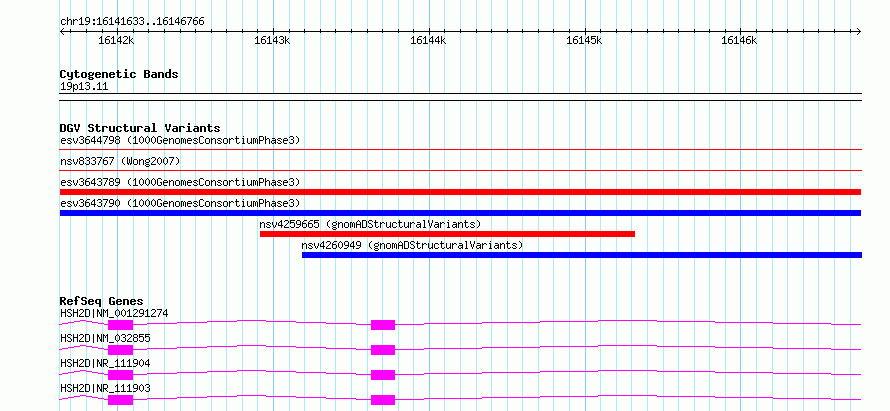This screenshot has width=890, height=411.
Task: Open the DGV Structural Variants track header
Action: [x=140, y=128]
